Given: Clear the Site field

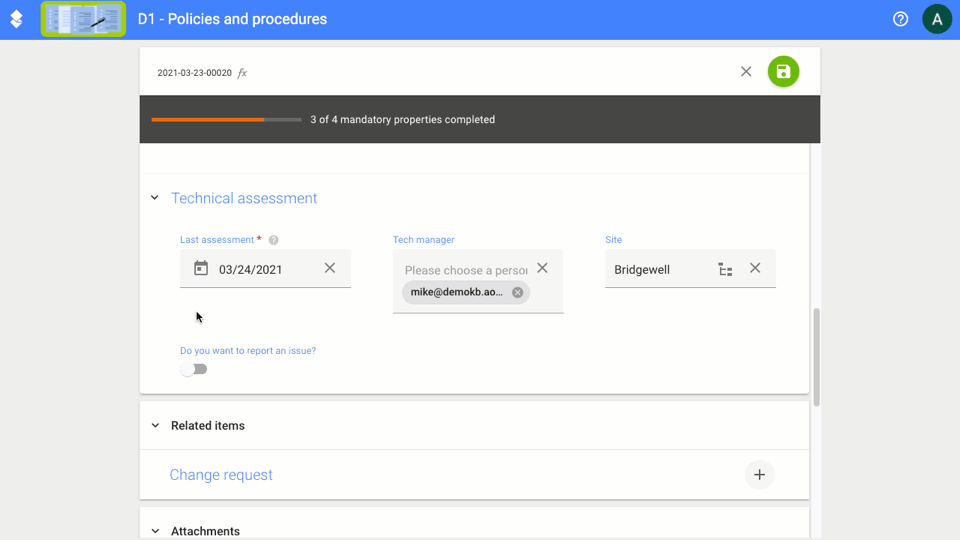Looking at the screenshot, I should pyautogui.click(x=755, y=268).
